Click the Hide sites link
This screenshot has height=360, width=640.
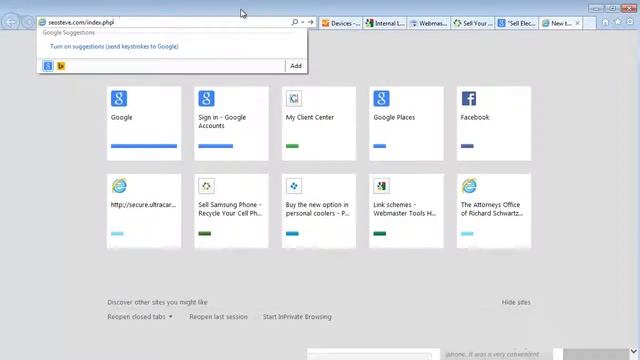[516, 302]
